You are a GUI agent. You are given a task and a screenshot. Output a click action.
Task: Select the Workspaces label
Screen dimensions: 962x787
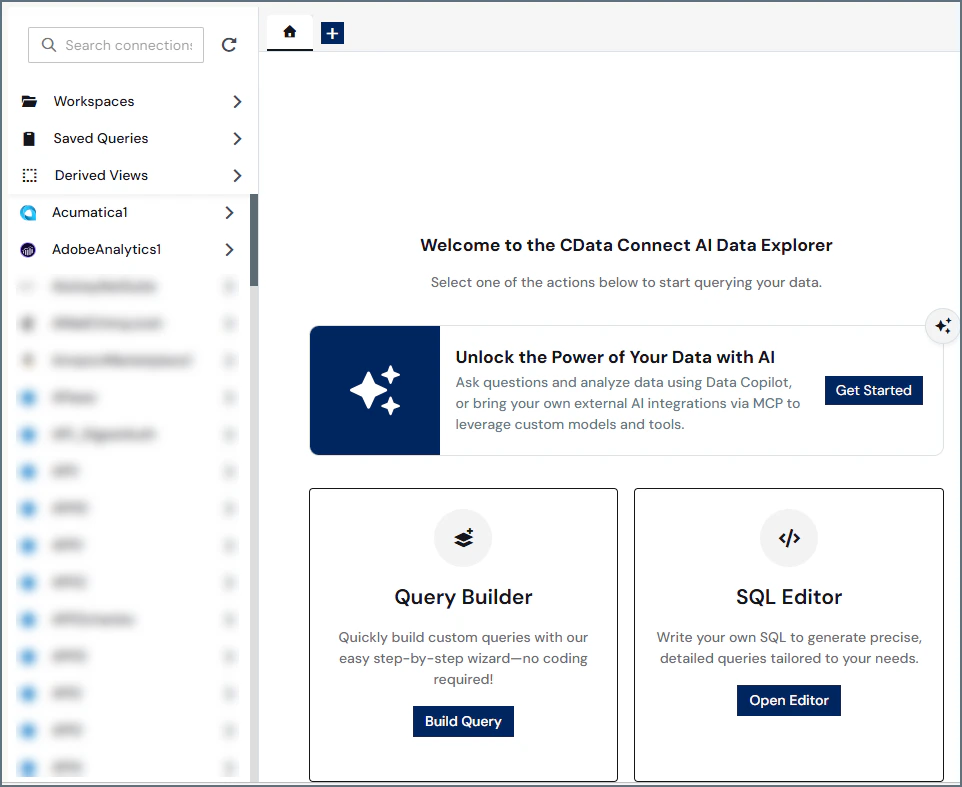94,101
